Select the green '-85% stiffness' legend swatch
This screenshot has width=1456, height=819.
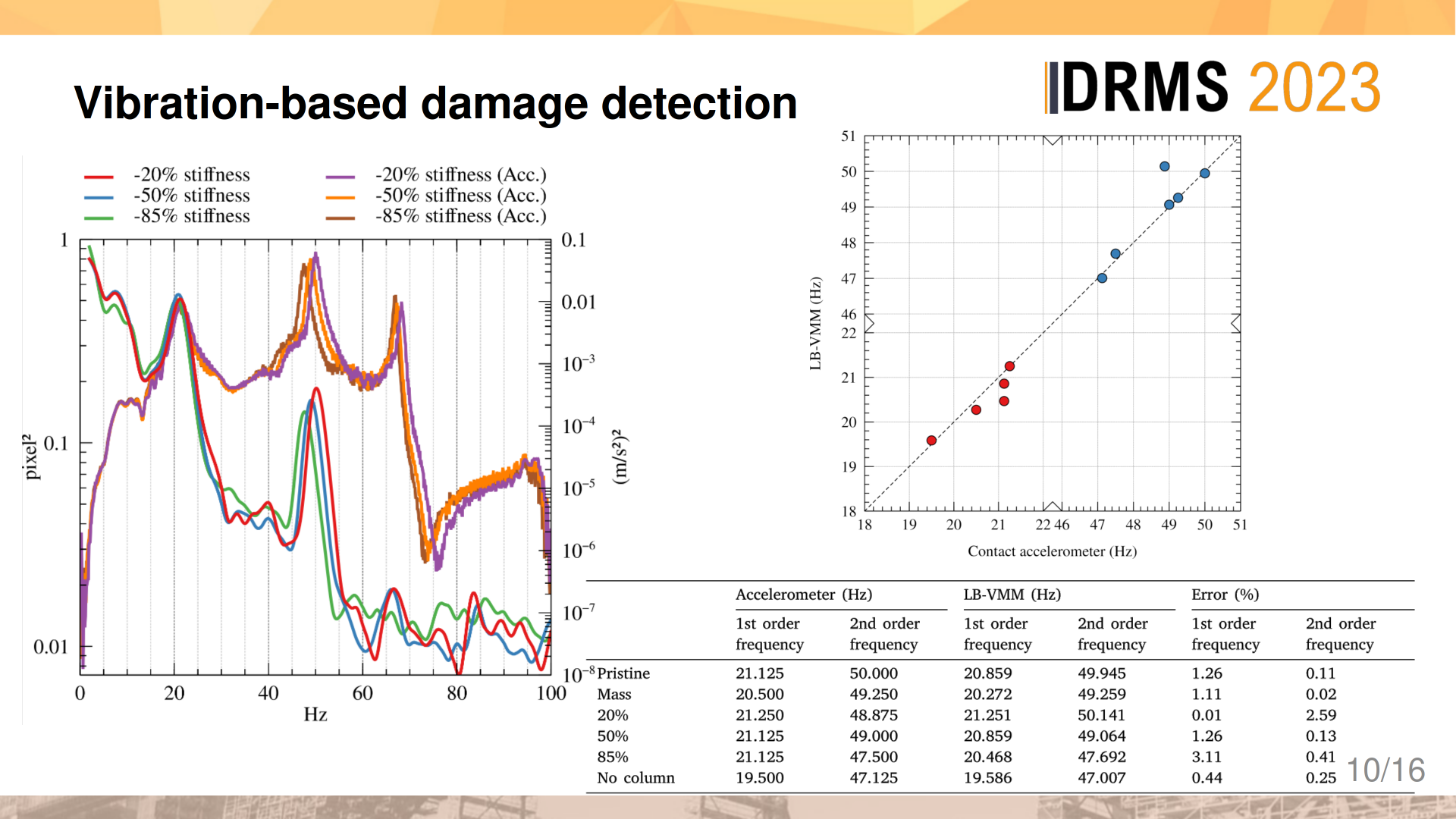99,218
